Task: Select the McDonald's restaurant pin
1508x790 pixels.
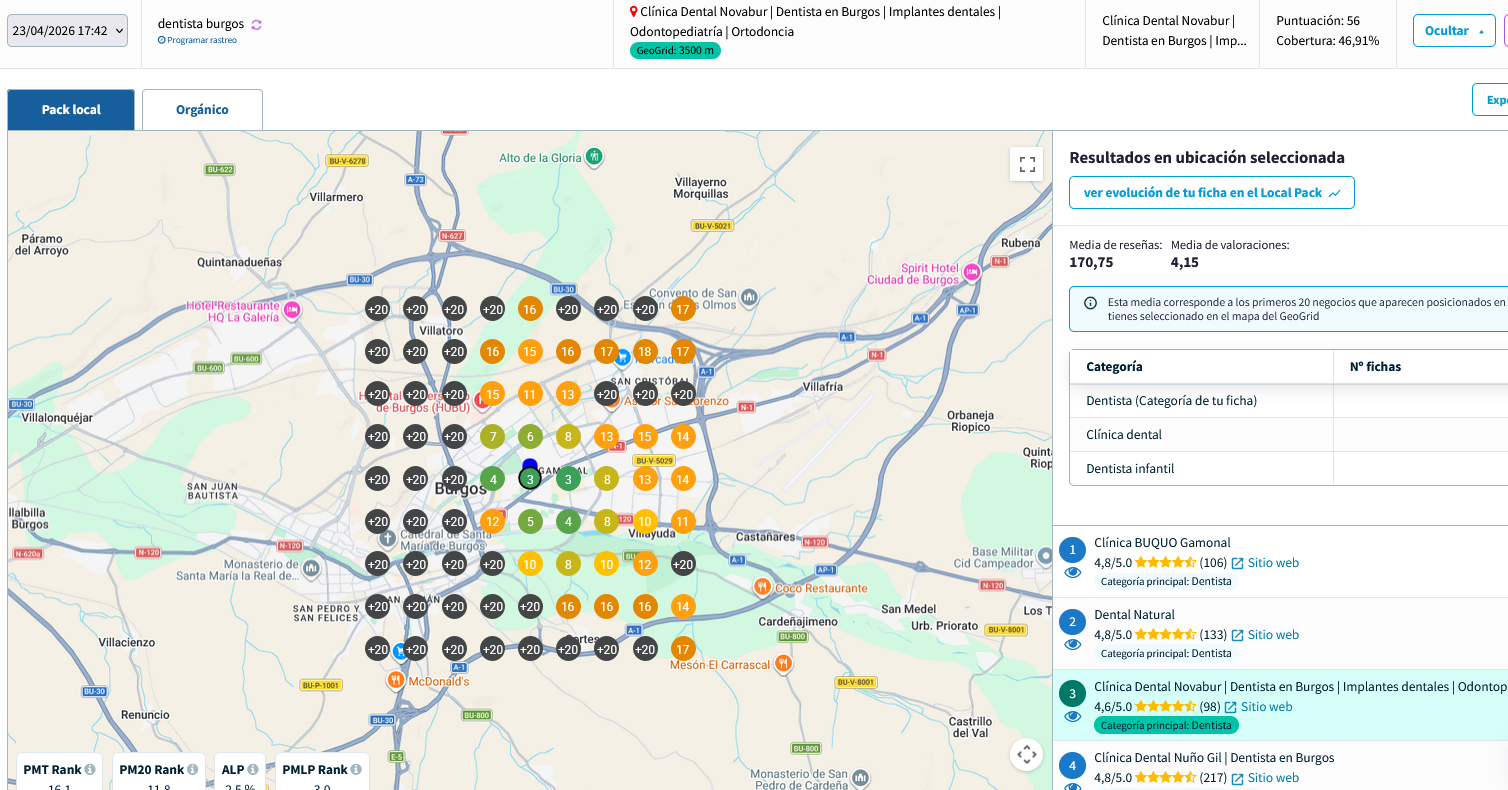Action: point(396,681)
